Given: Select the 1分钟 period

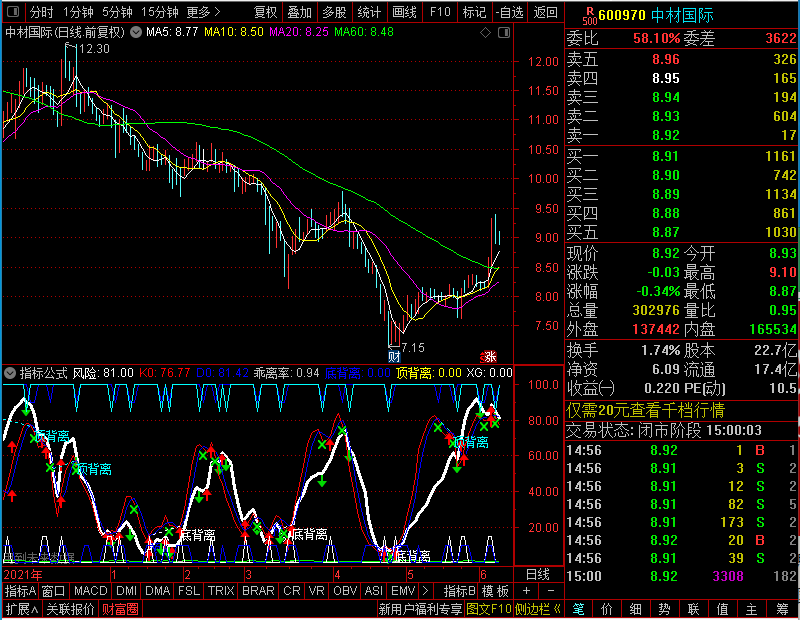Looking at the screenshot, I should point(78,12).
